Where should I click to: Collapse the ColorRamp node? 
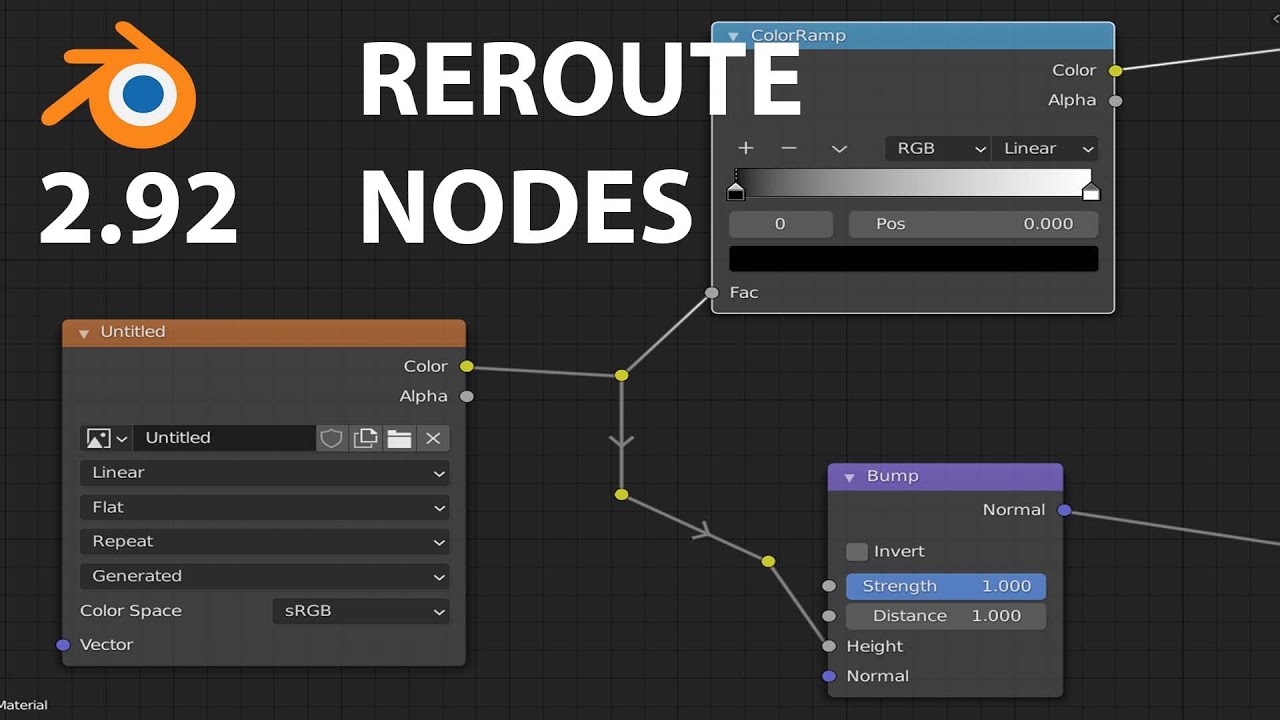(732, 36)
